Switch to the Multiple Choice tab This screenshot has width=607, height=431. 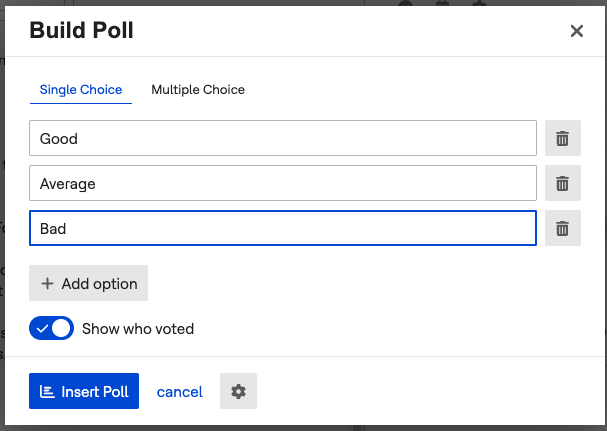pyautogui.click(x=198, y=90)
